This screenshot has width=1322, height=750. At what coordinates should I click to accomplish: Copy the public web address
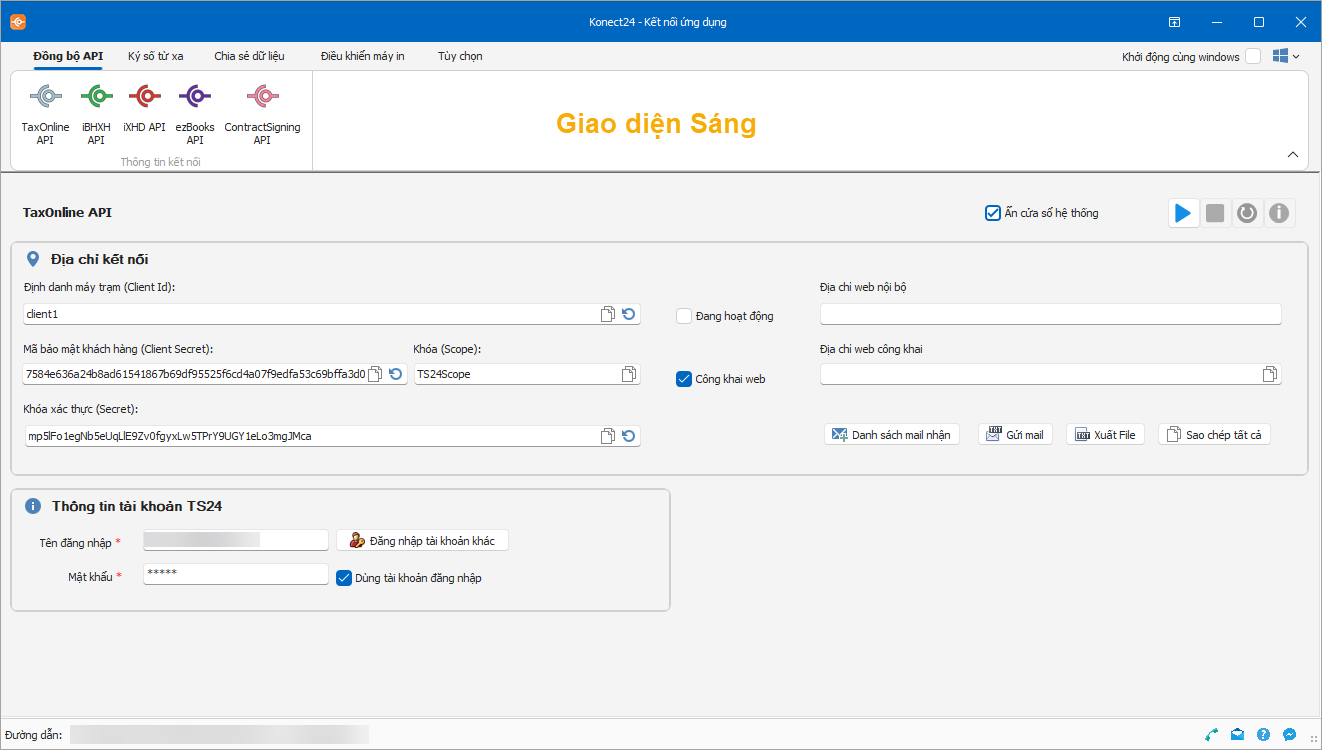pyautogui.click(x=1269, y=374)
